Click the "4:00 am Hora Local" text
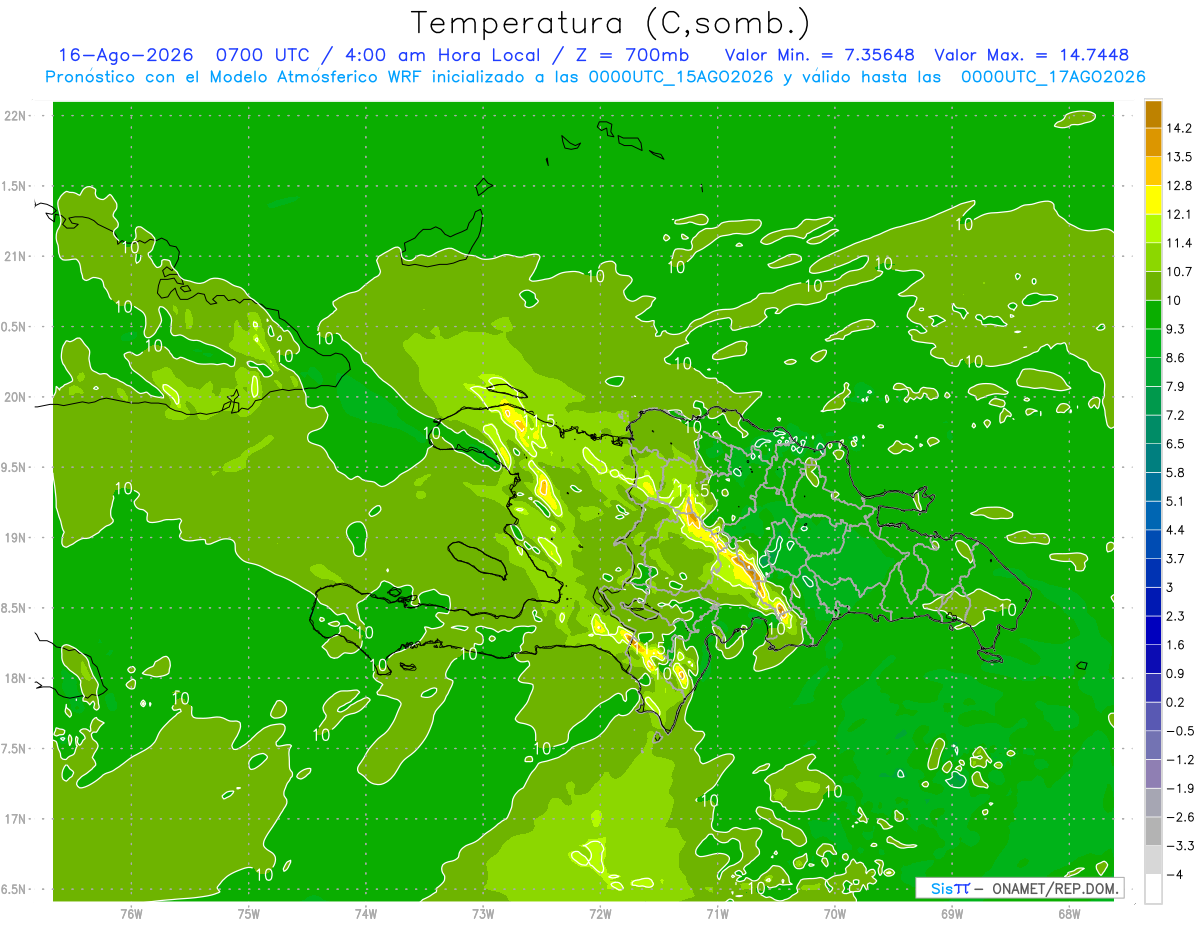Image resolution: width=1200 pixels, height=927 pixels. [443, 55]
